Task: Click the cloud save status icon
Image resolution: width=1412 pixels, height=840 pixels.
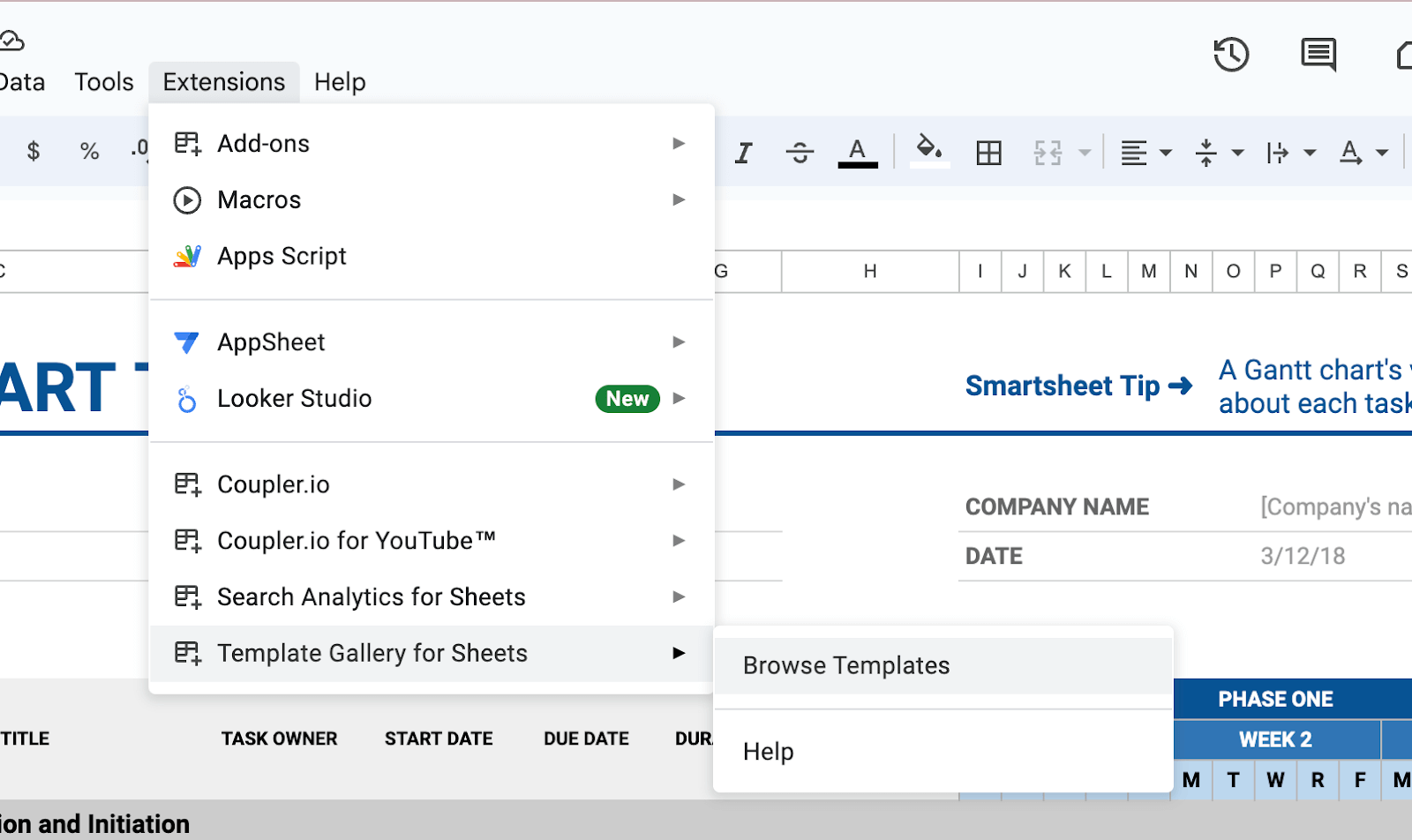Action: click(11, 41)
